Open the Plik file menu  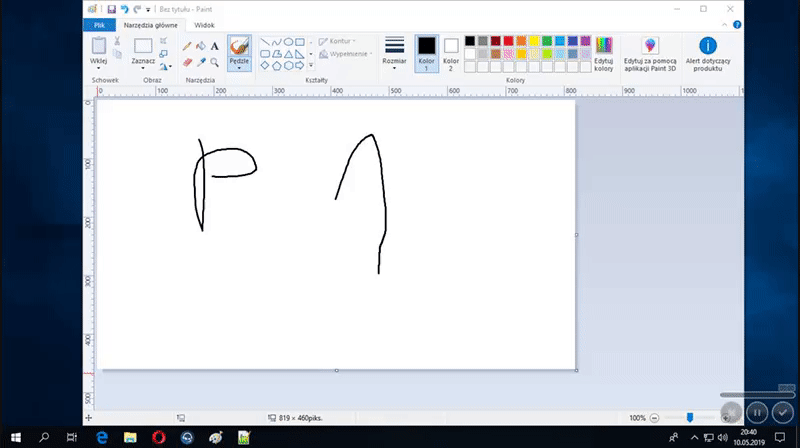[x=99, y=25]
